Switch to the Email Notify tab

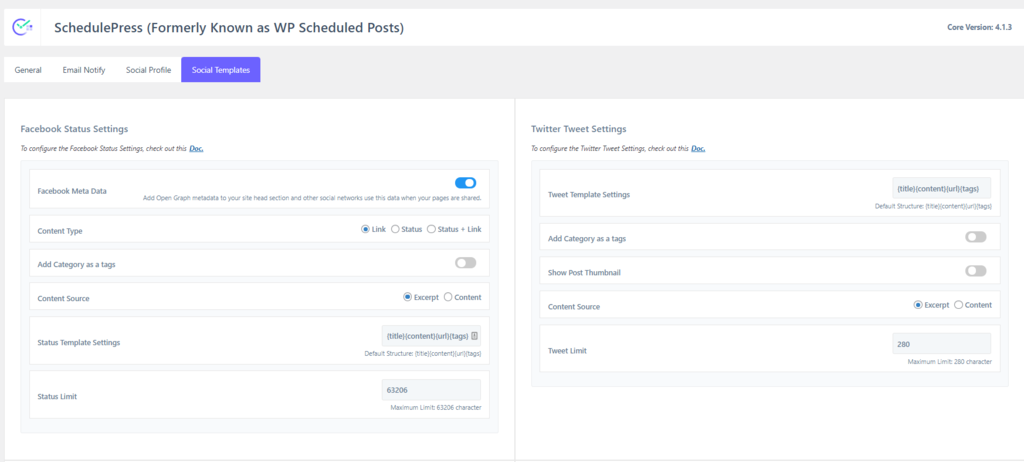(x=84, y=70)
